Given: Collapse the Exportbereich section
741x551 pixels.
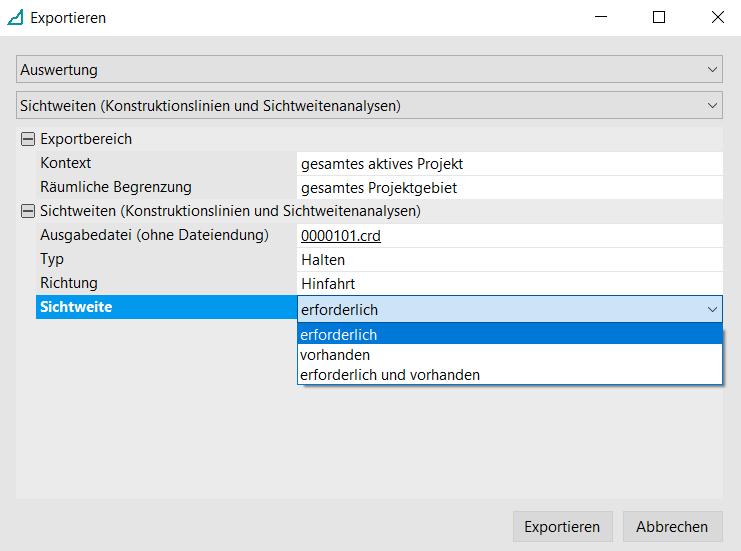Looking at the screenshot, I should point(28,139).
